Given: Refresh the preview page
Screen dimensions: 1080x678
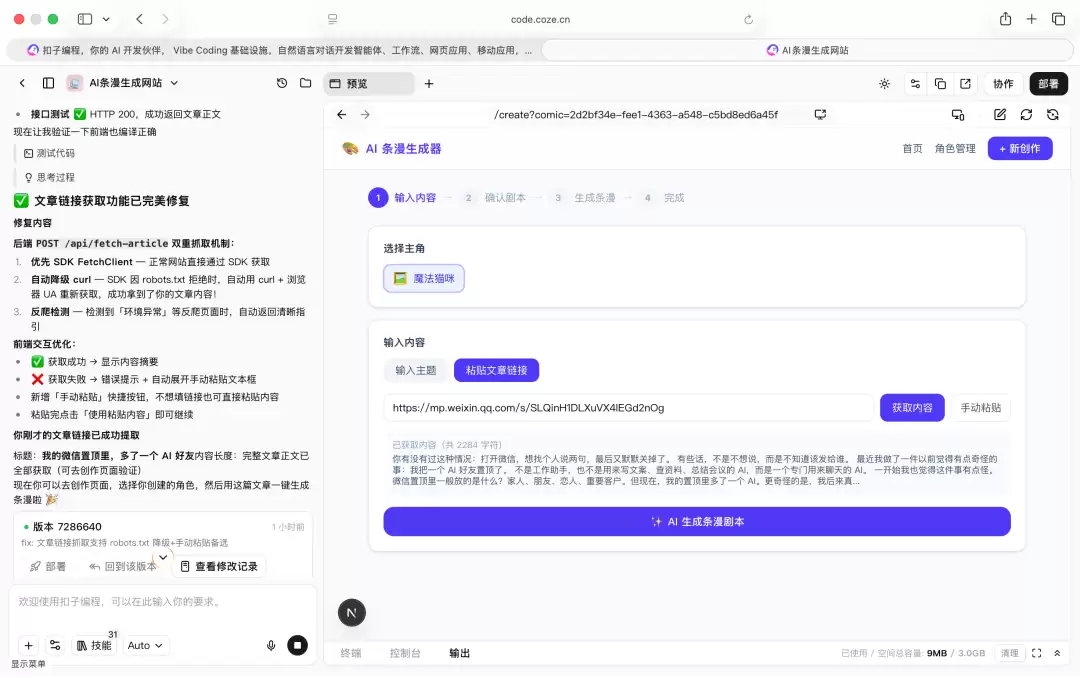Looking at the screenshot, I should tap(1026, 114).
